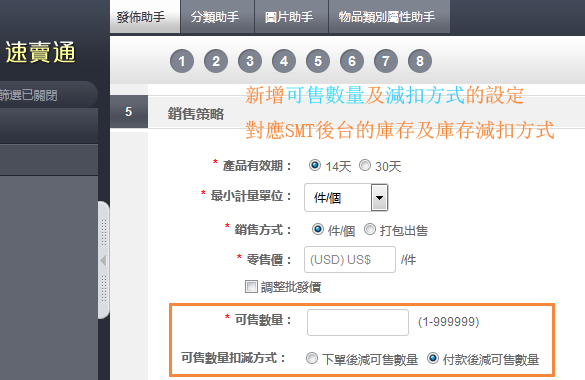Go to step 5 circle
585x380 pixels.
(x=318, y=61)
